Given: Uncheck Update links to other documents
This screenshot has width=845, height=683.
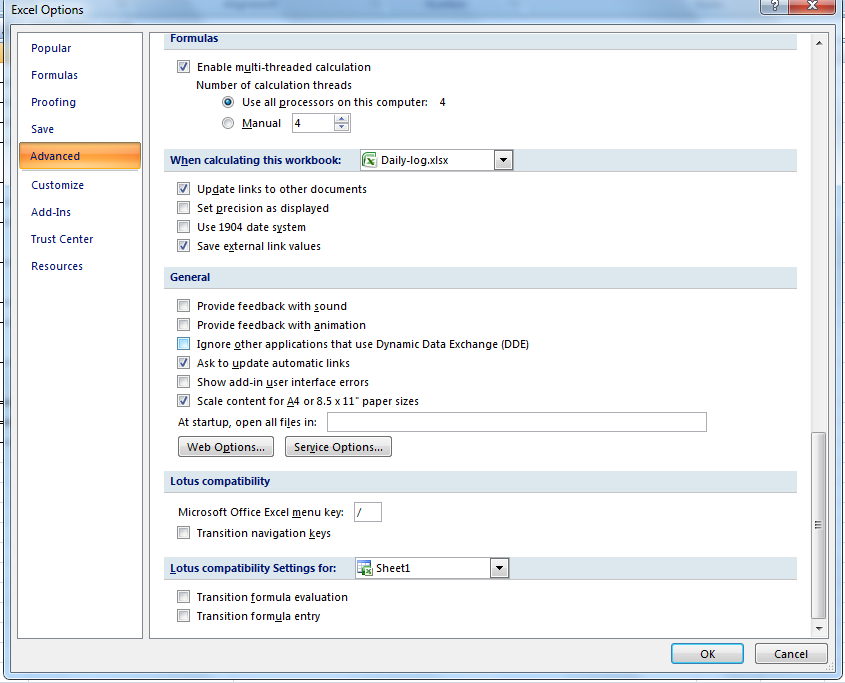Looking at the screenshot, I should (x=183, y=189).
